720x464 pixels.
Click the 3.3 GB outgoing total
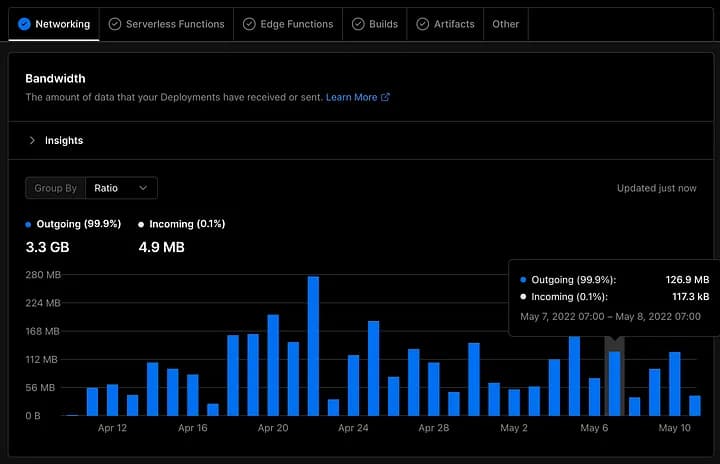[47, 247]
